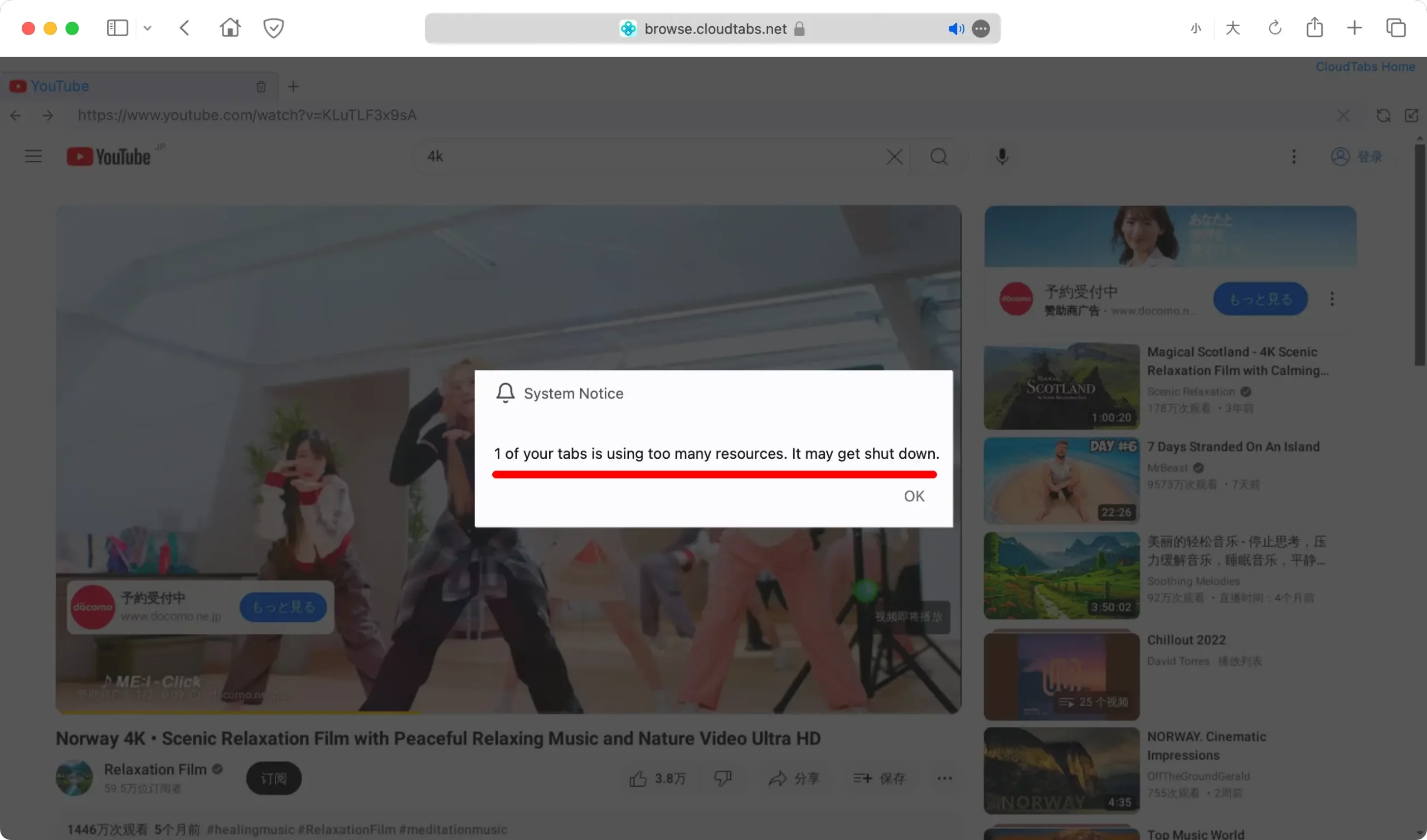This screenshot has height=840, width=1427.
Task: Open Soothing Melodies relaxing music thumbnail
Action: 1062,575
